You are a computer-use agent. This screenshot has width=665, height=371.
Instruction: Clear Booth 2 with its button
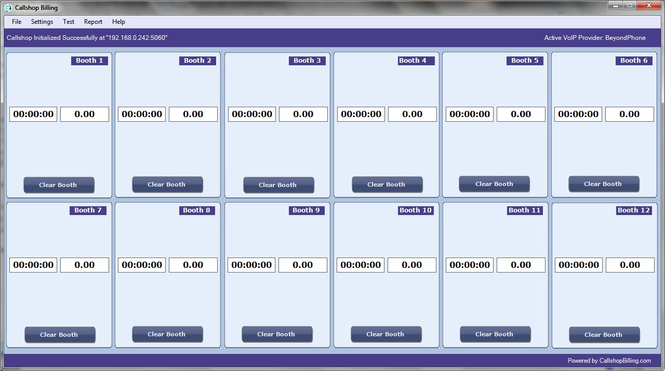point(168,184)
